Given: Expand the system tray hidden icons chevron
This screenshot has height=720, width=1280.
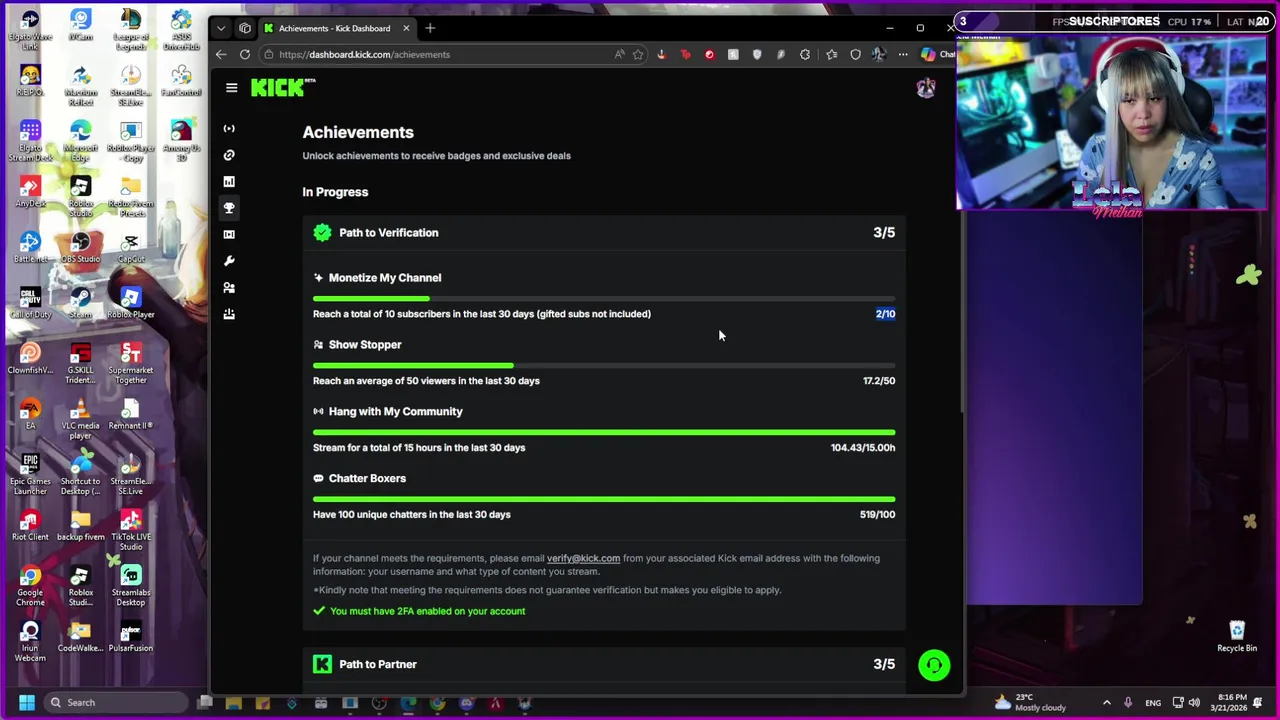Looking at the screenshot, I should (x=1106, y=702).
